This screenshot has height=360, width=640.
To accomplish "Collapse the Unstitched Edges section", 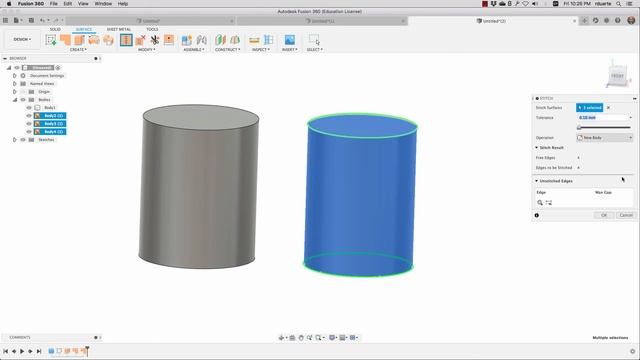I will pos(536,181).
